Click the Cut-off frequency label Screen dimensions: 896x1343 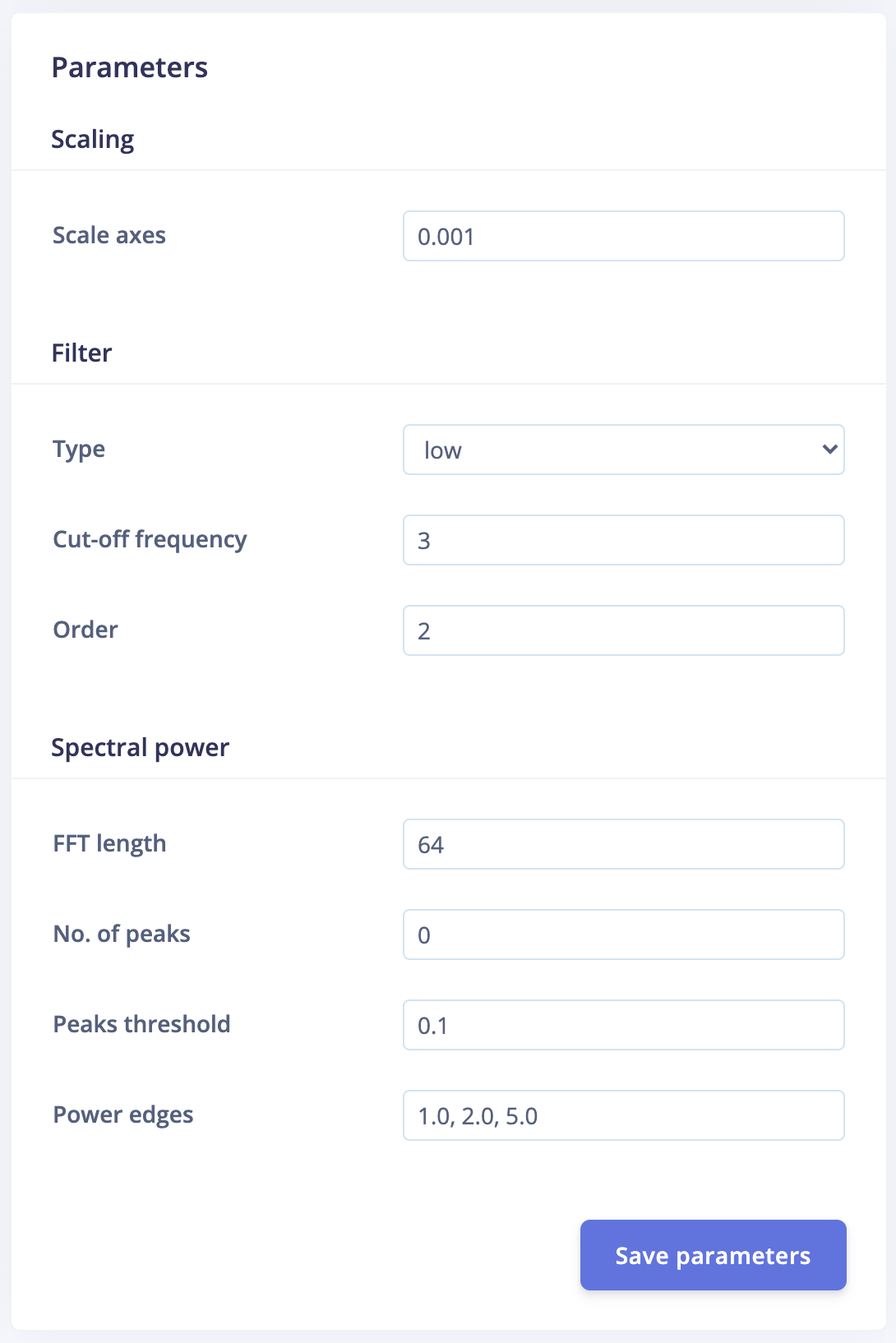150,540
